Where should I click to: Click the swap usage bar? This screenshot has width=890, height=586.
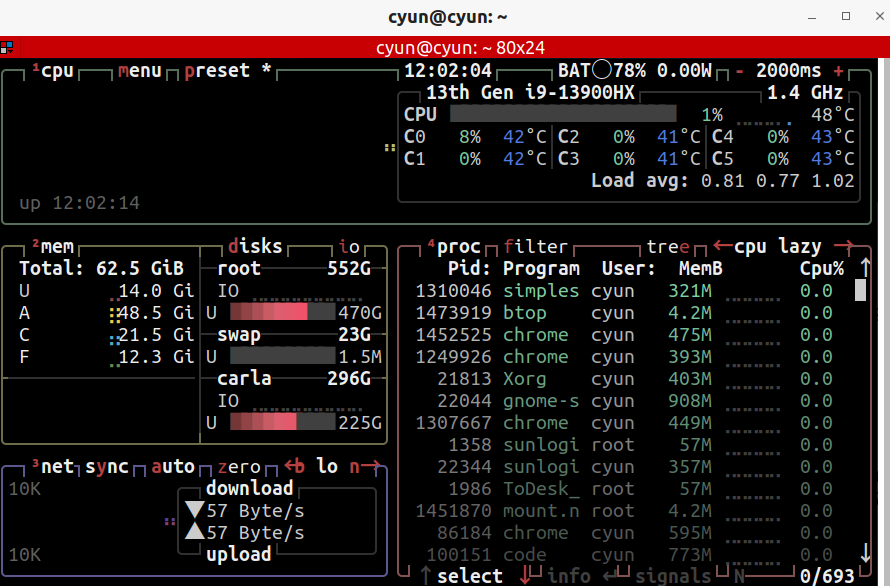[x=283, y=356]
